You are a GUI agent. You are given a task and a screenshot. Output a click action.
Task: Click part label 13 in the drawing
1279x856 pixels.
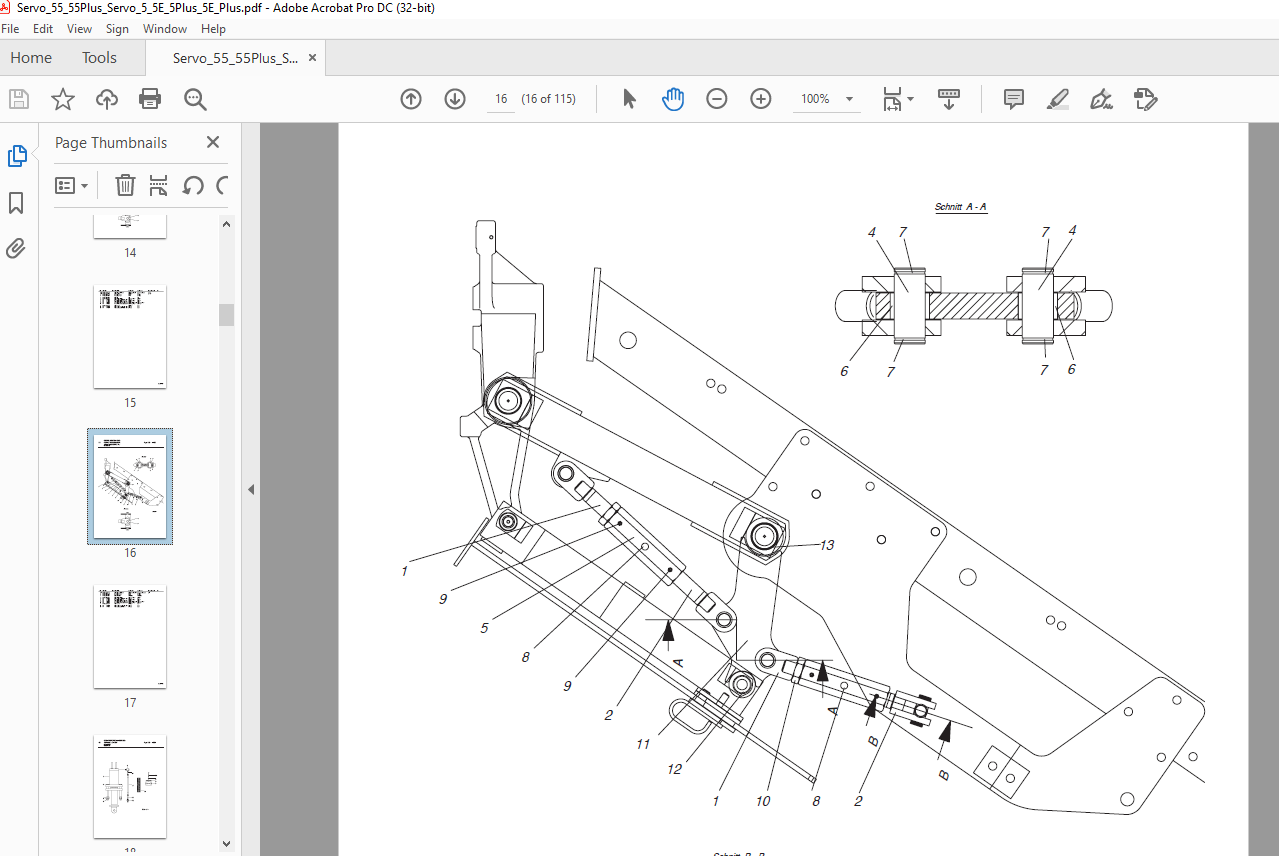click(826, 545)
